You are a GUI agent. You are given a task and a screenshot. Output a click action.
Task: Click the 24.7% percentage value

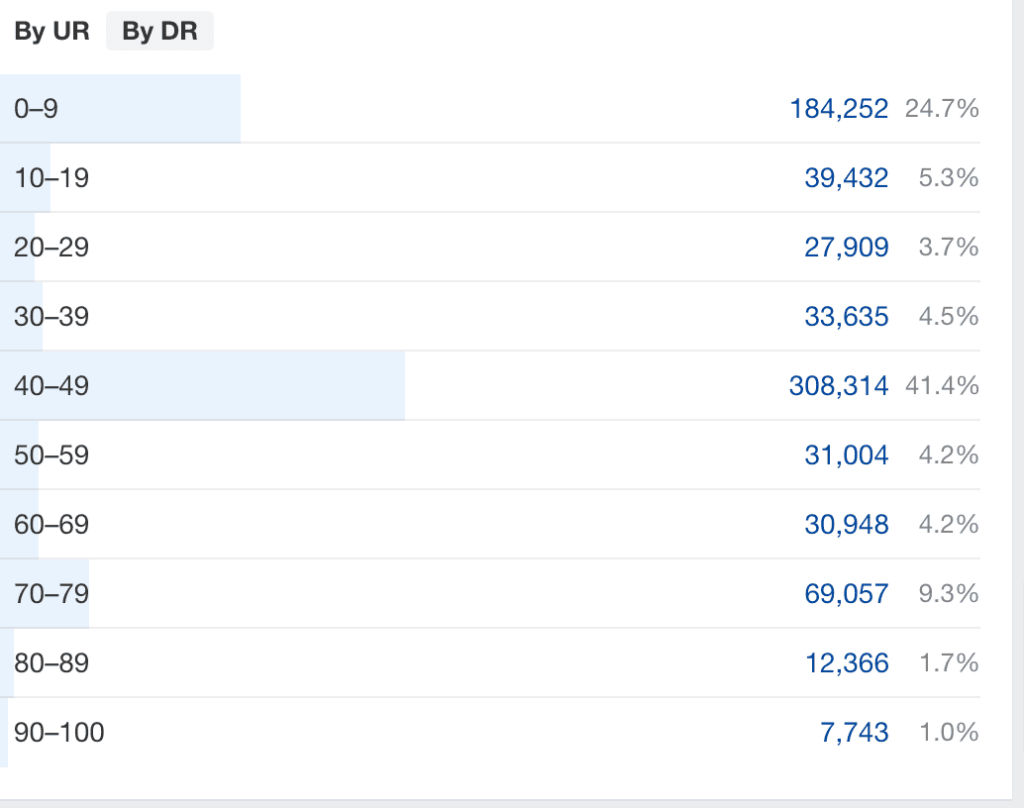click(x=942, y=108)
